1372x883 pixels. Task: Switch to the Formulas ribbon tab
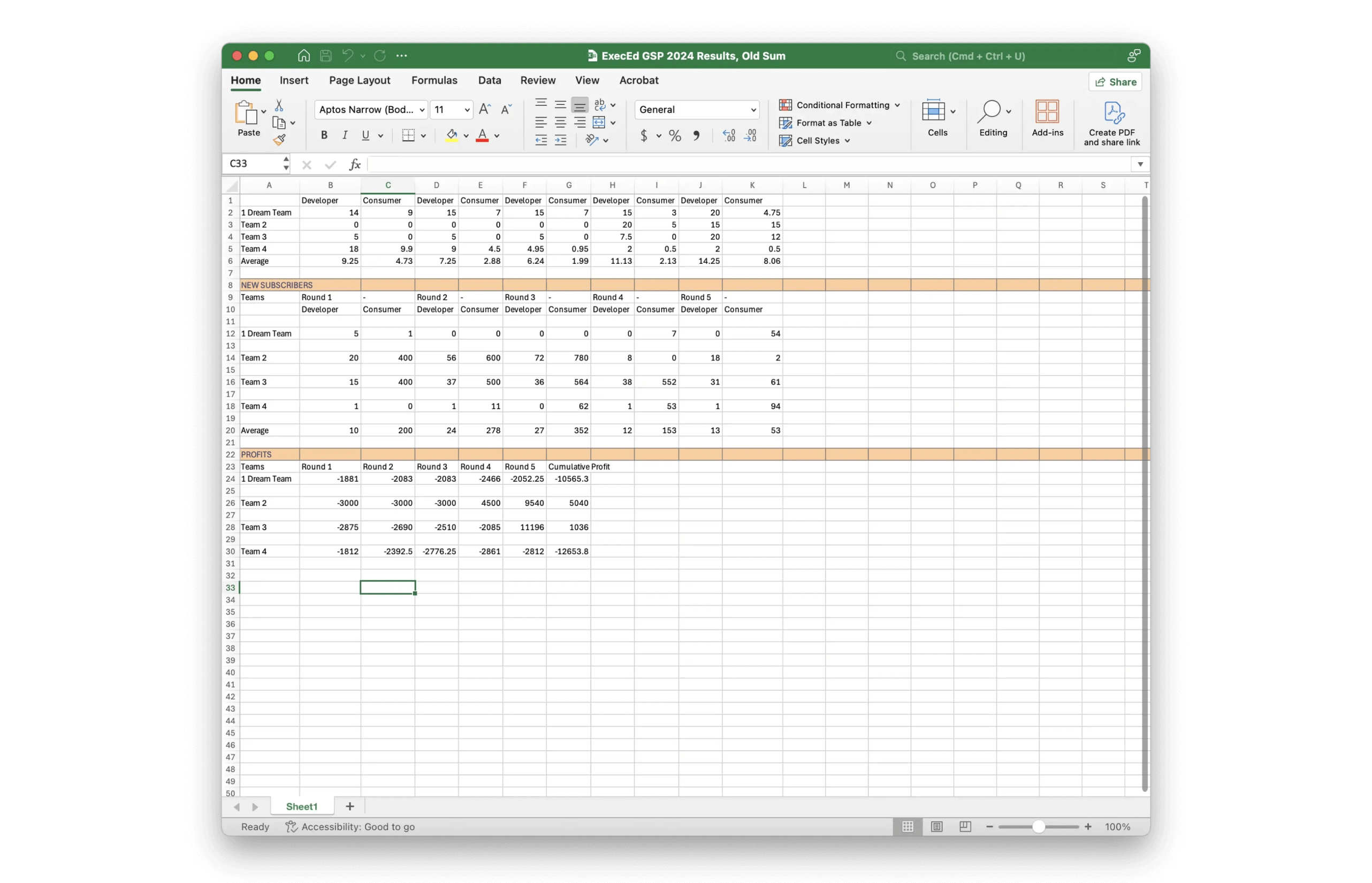tap(434, 80)
